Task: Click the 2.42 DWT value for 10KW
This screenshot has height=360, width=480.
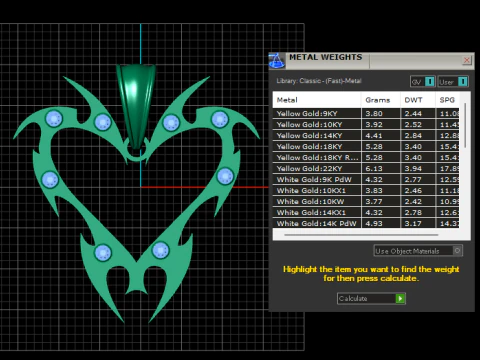Action: click(413, 201)
